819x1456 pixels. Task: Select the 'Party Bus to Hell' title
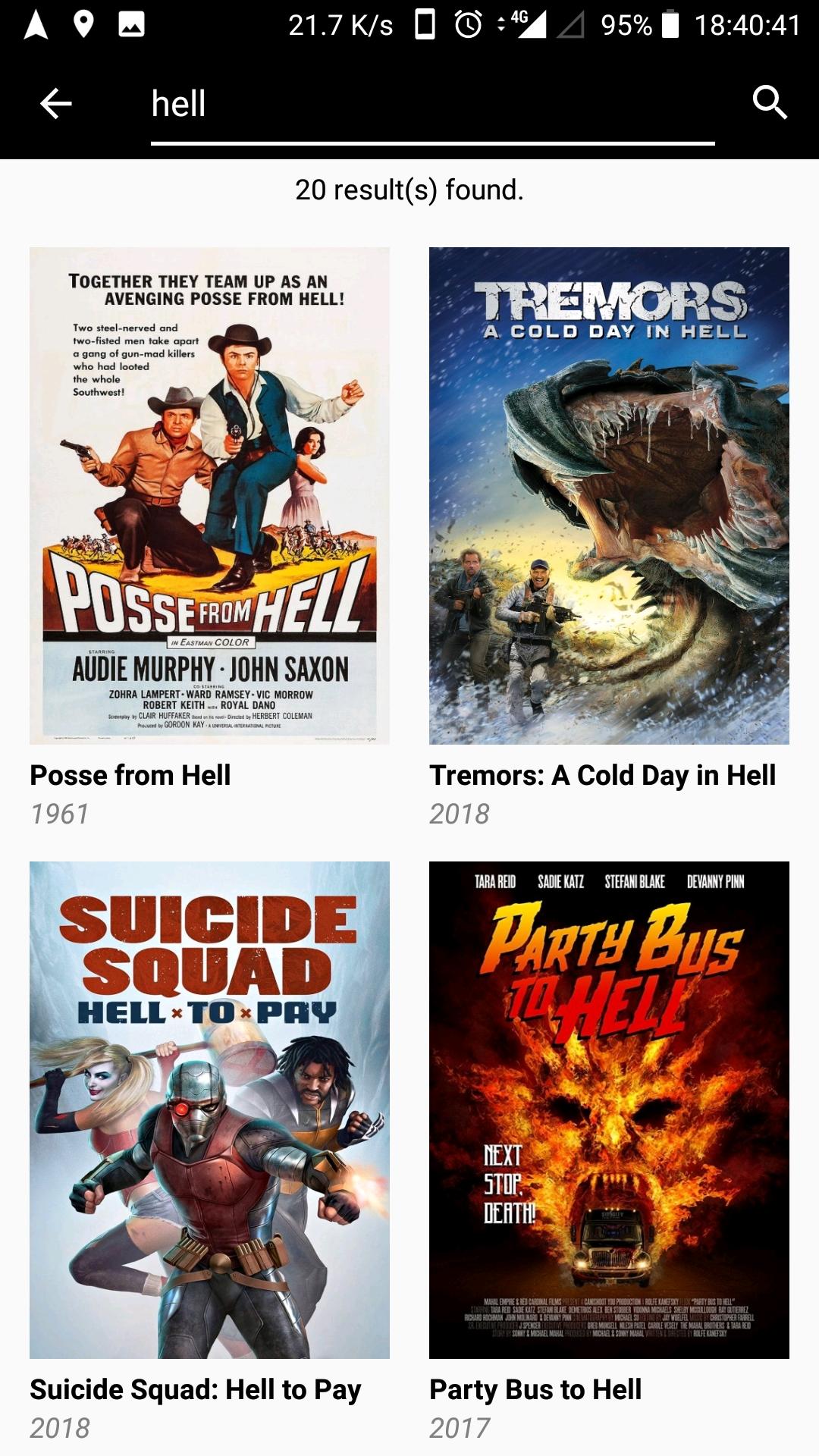click(535, 1389)
